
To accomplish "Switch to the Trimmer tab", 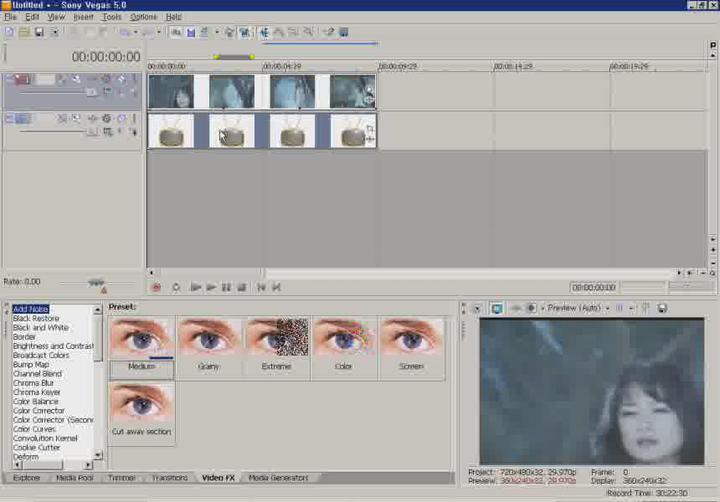I will (x=122, y=478).
